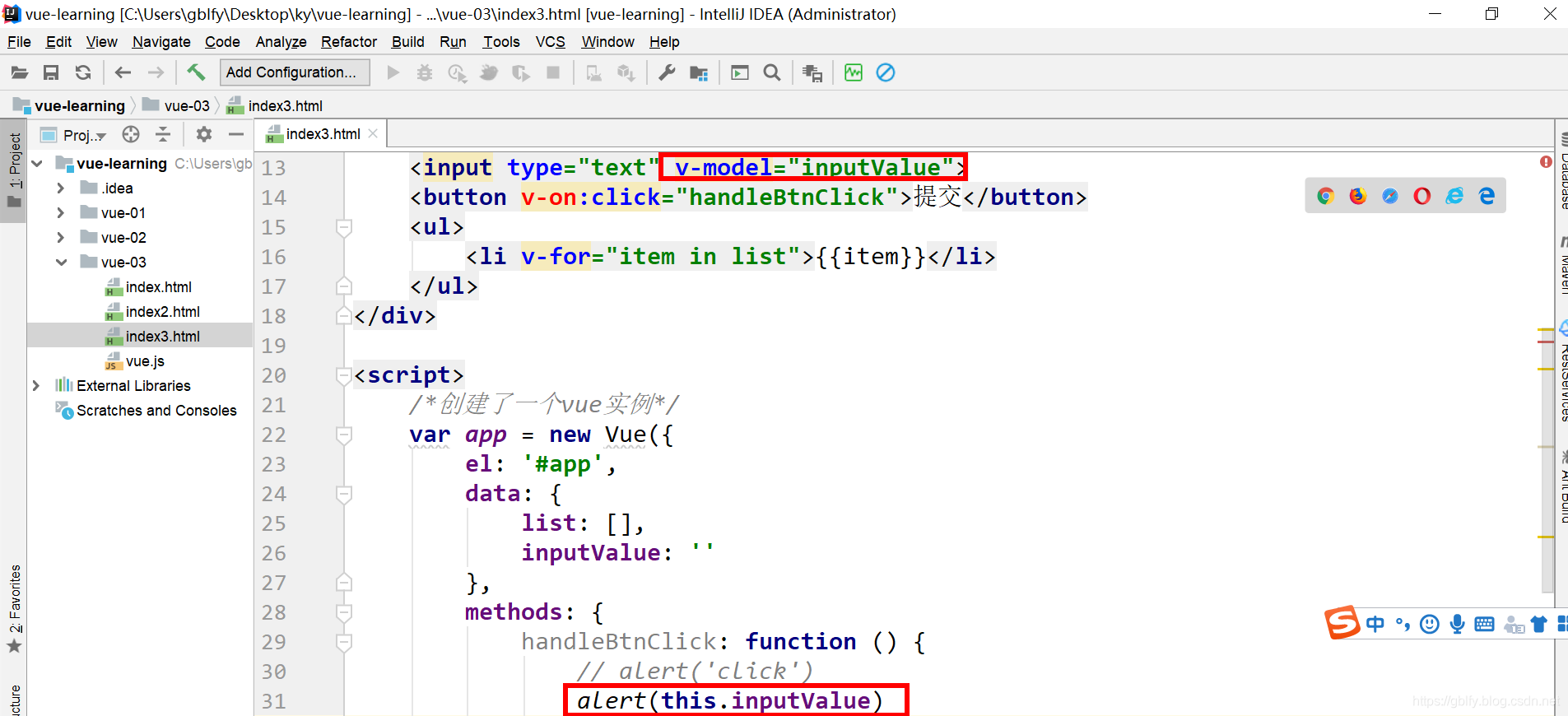Click the green Build hammer icon
This screenshot has height=716, width=1568.
coord(196,72)
